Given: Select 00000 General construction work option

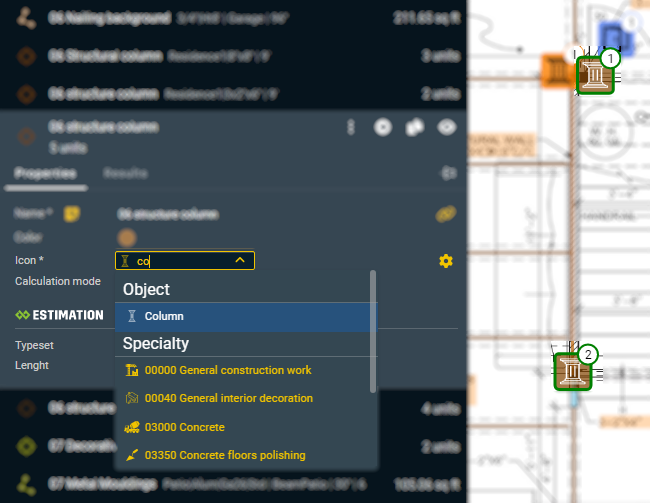Looking at the screenshot, I should tap(228, 370).
